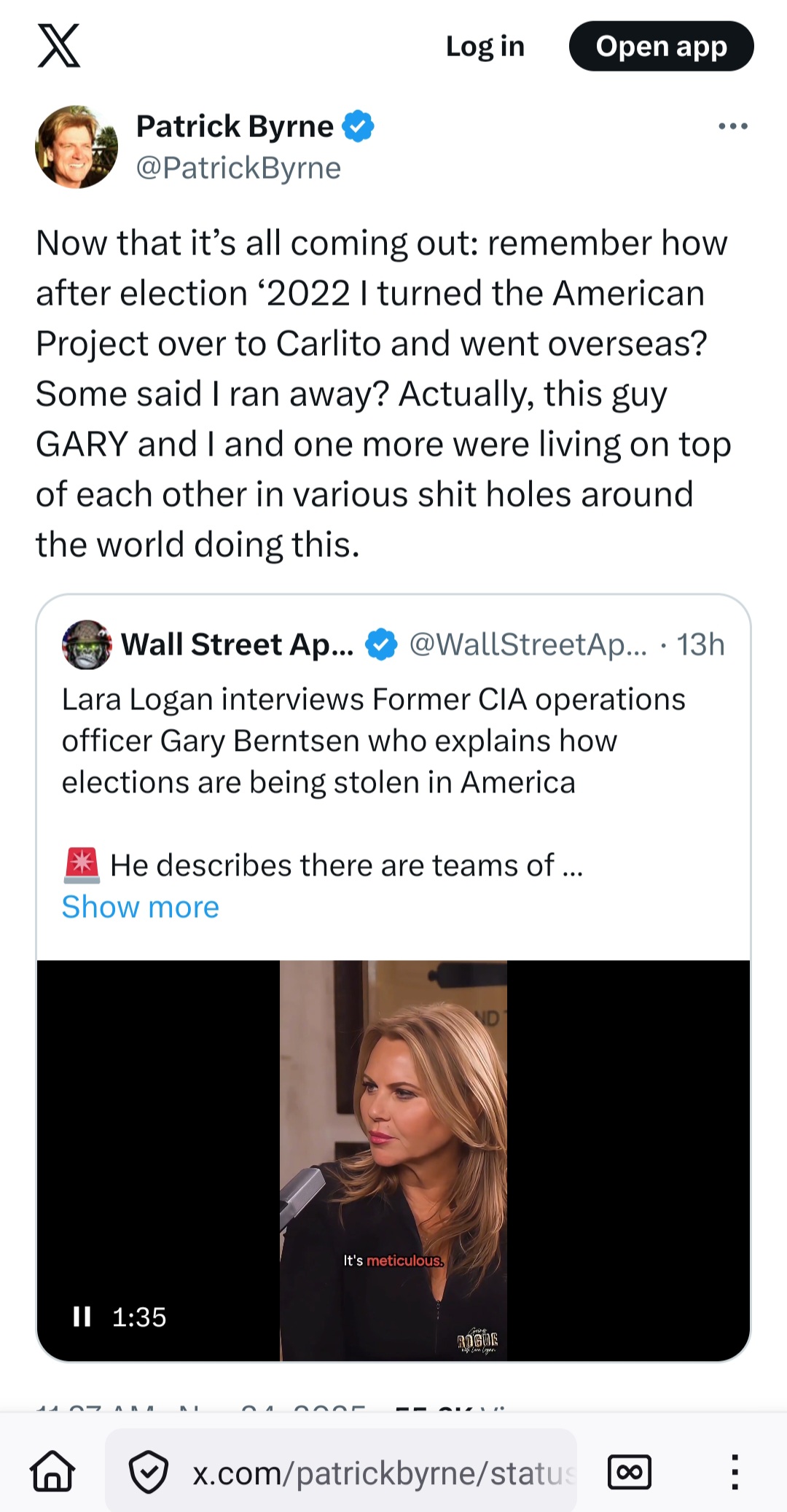Tap the shield site security icon
The image size is (787, 1512).
pos(149,1472)
